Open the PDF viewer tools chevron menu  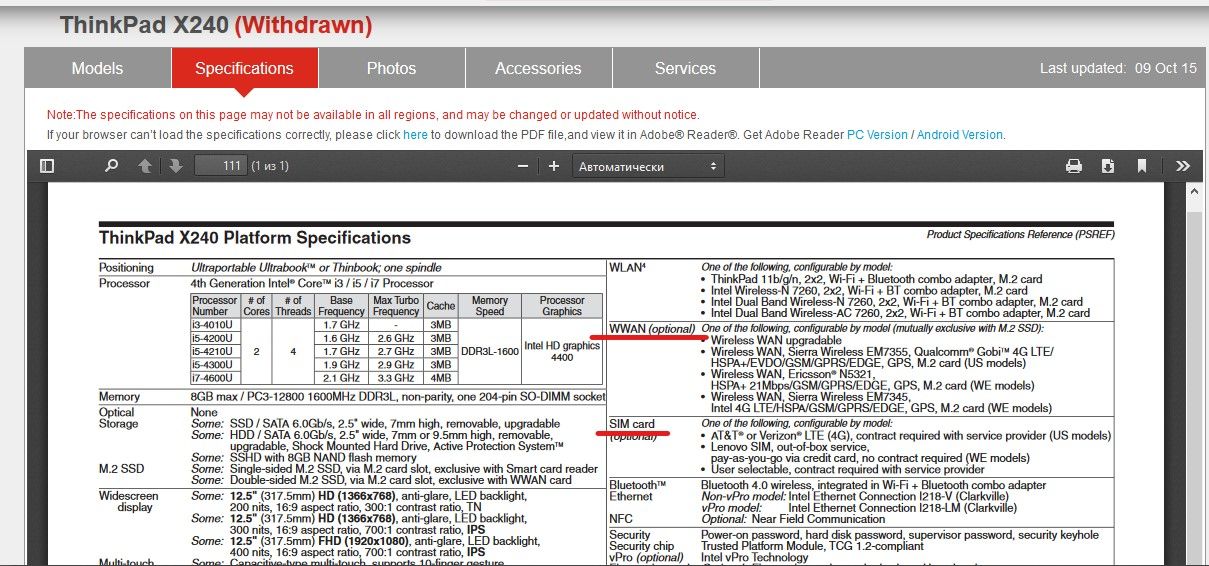[1183, 166]
